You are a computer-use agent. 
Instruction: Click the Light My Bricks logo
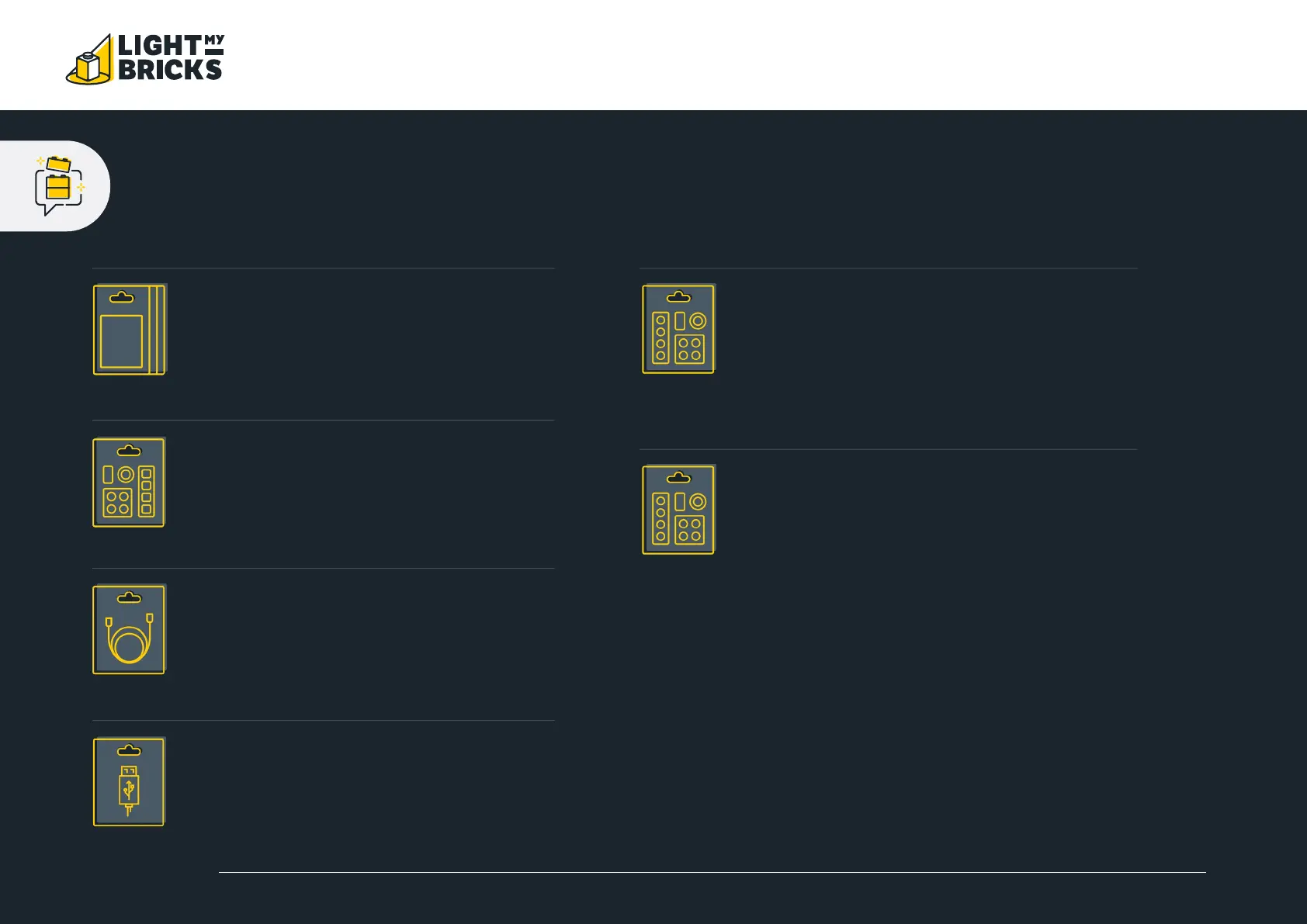[145, 59]
